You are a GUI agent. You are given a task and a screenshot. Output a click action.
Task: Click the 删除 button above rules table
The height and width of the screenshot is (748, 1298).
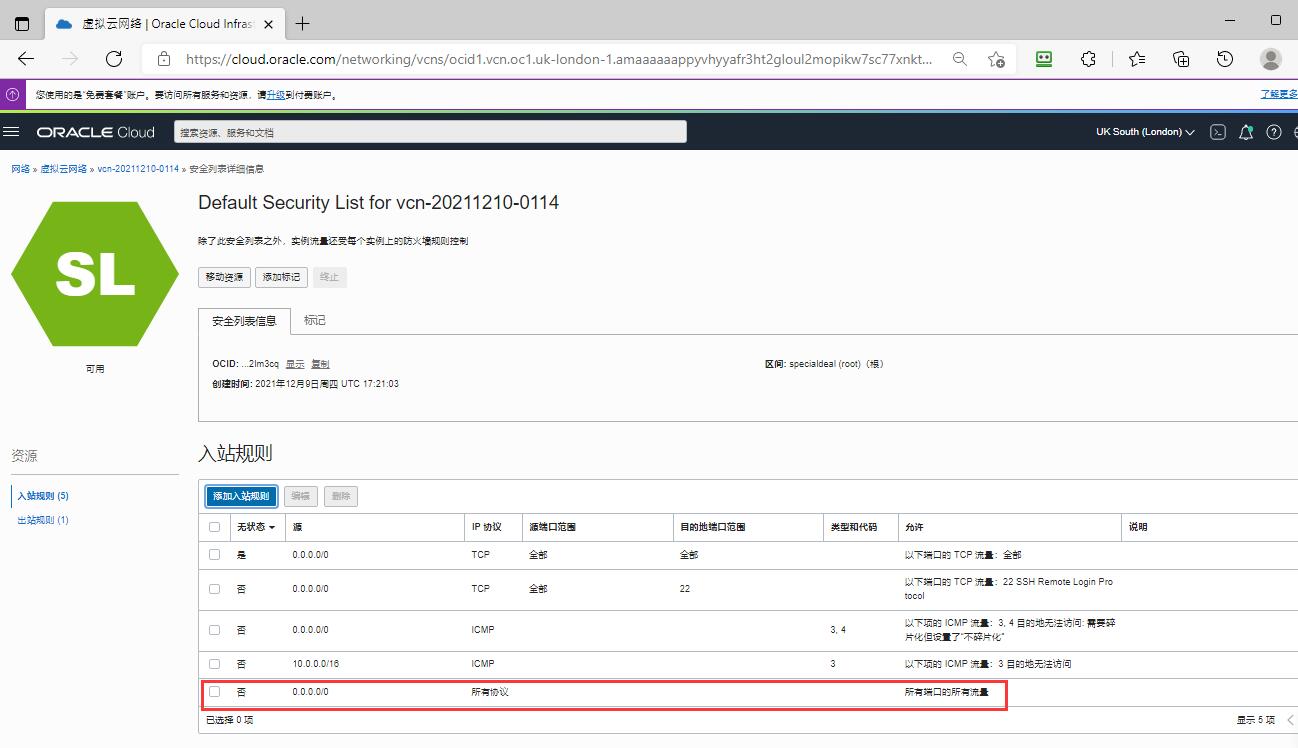click(x=341, y=496)
